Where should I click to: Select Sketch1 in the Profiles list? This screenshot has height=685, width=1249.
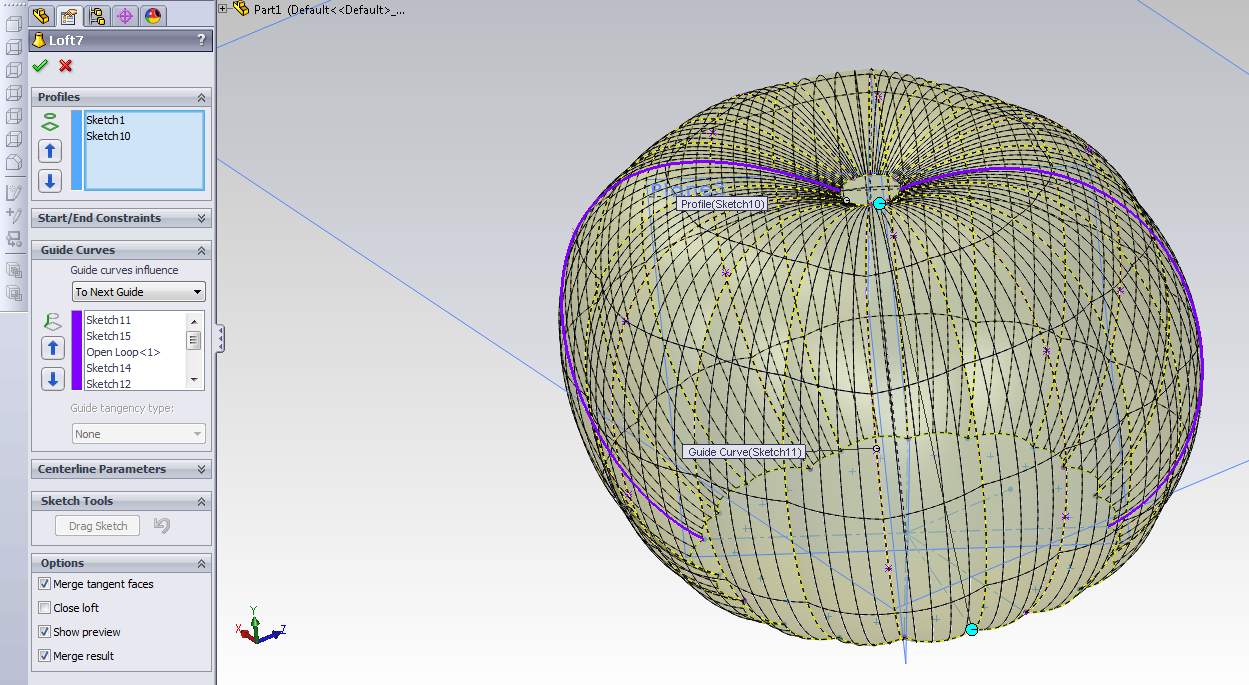click(105, 120)
